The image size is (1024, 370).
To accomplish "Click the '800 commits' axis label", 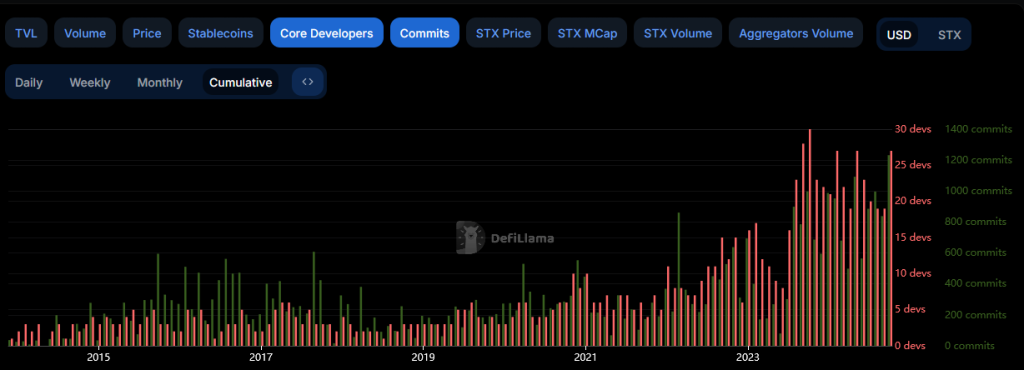I will [x=976, y=222].
